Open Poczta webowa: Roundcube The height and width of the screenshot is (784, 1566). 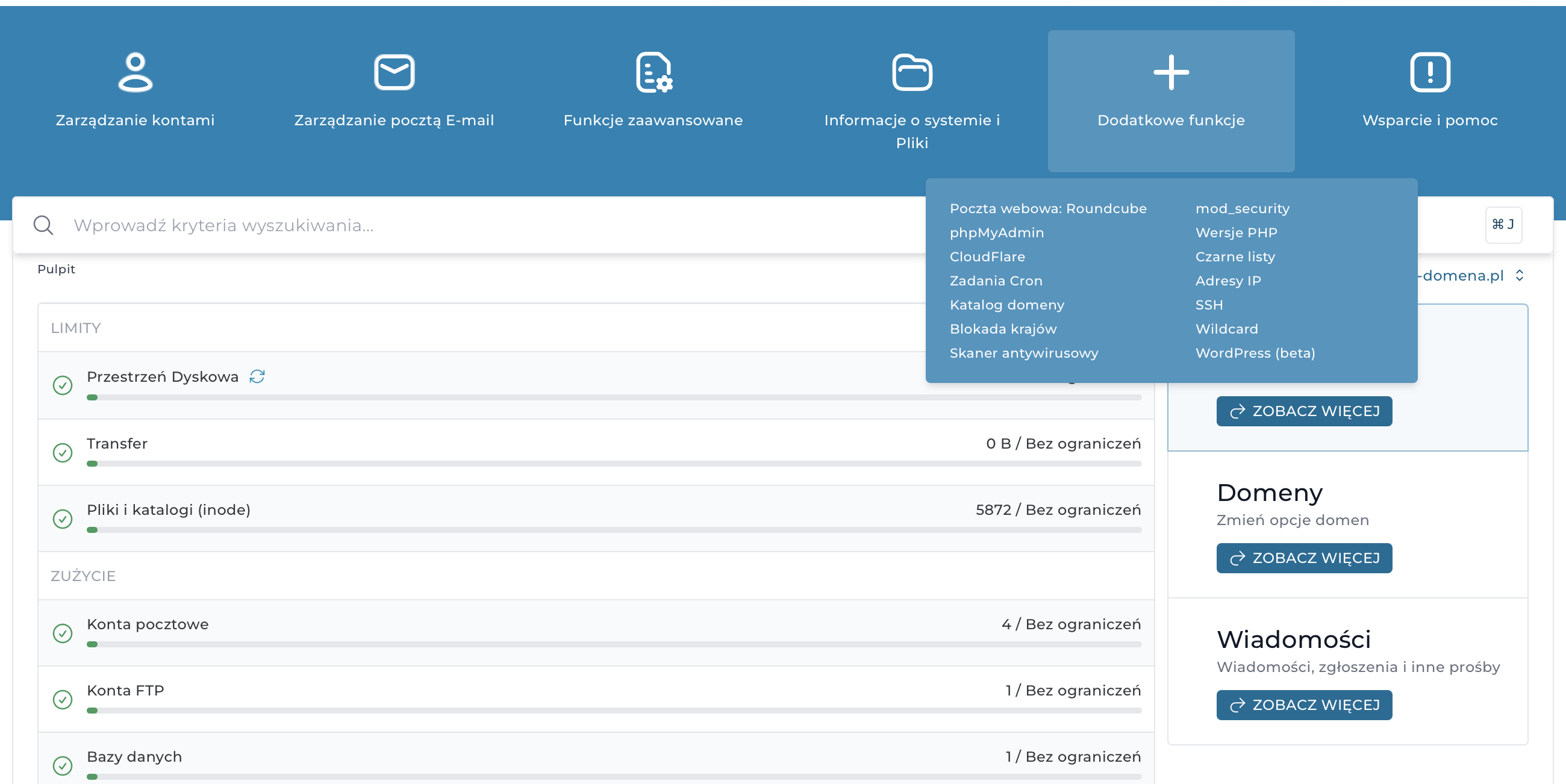pyautogui.click(x=1048, y=208)
